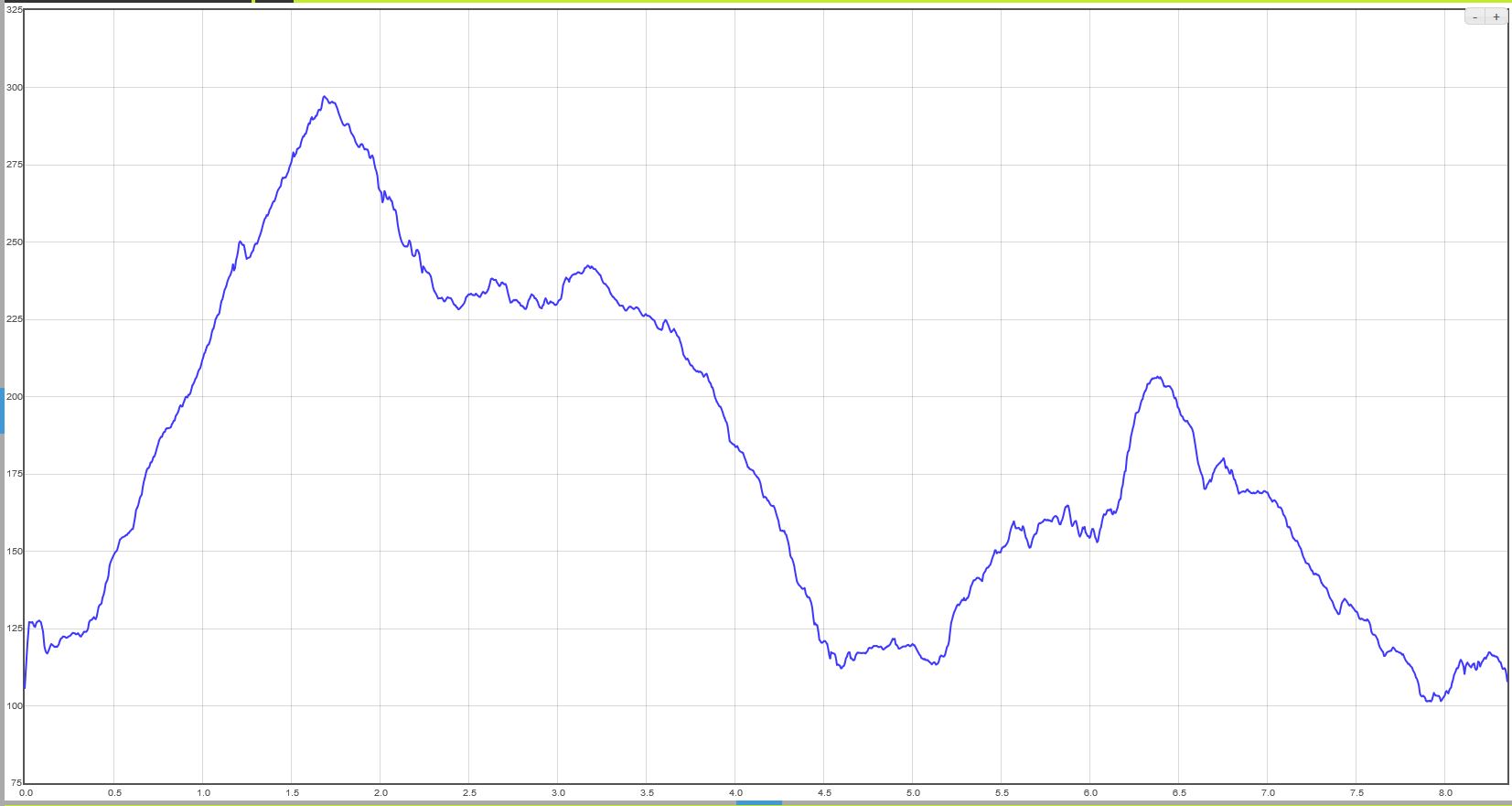The height and width of the screenshot is (806, 1512).
Task: Click the plus zoom-in button
Action: click(1496, 16)
